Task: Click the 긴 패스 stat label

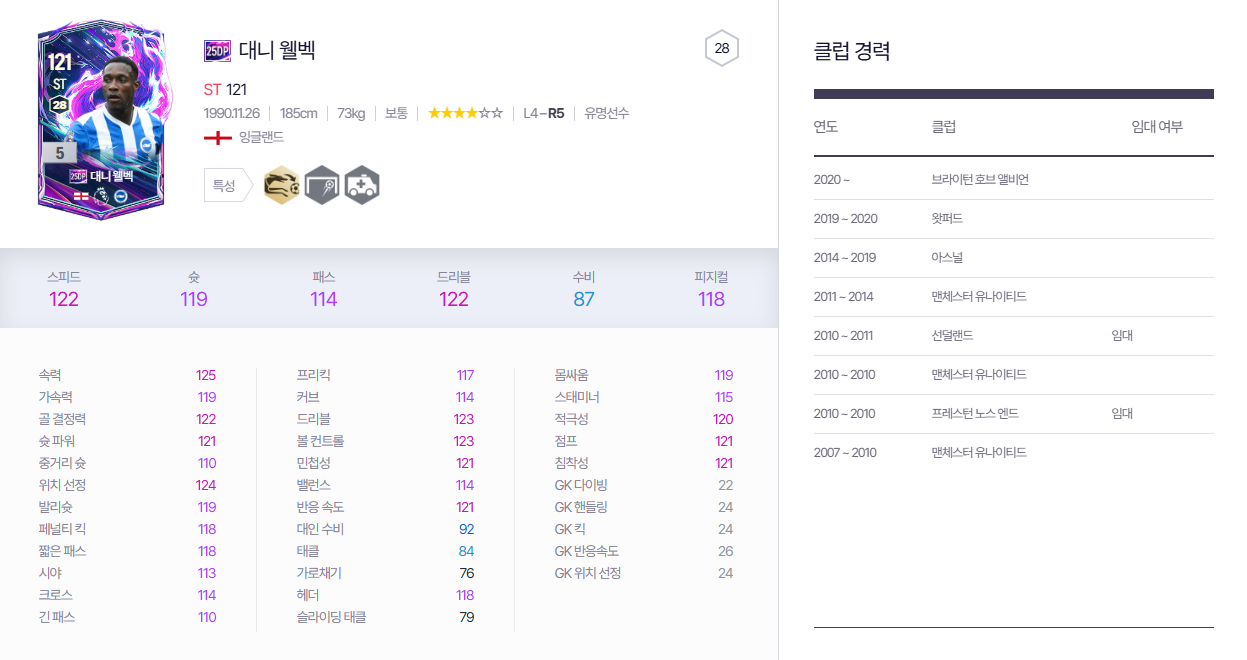Action: tap(57, 617)
